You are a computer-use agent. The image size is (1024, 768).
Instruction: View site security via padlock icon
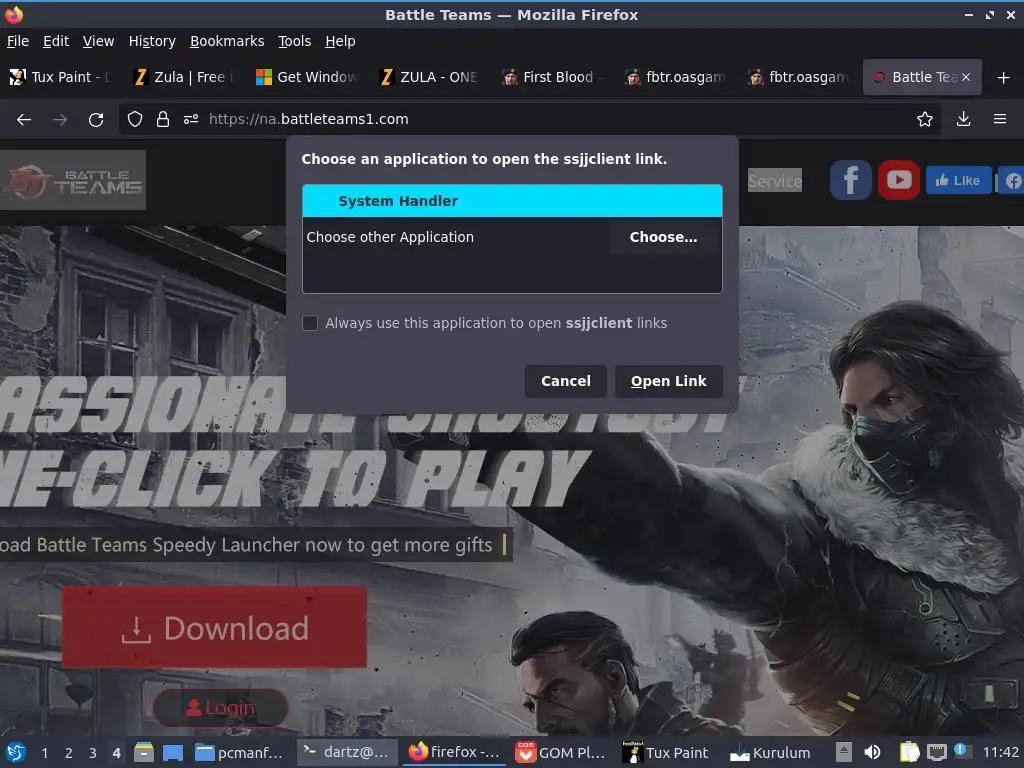[x=163, y=119]
